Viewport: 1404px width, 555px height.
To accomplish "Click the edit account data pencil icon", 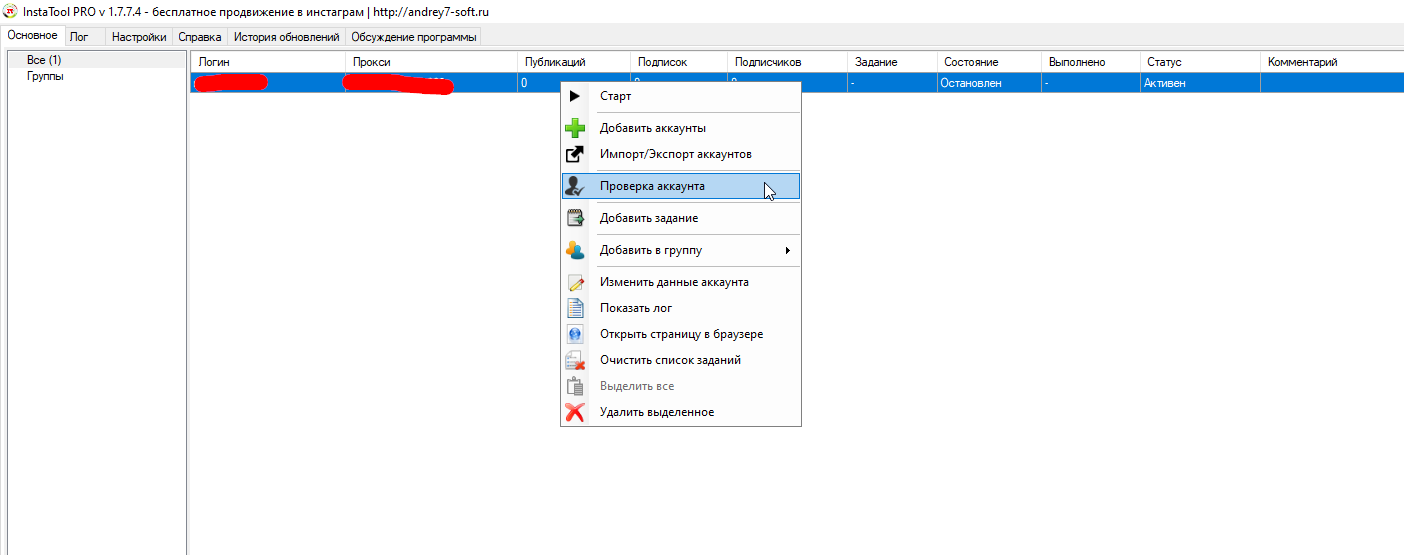I will [x=575, y=282].
